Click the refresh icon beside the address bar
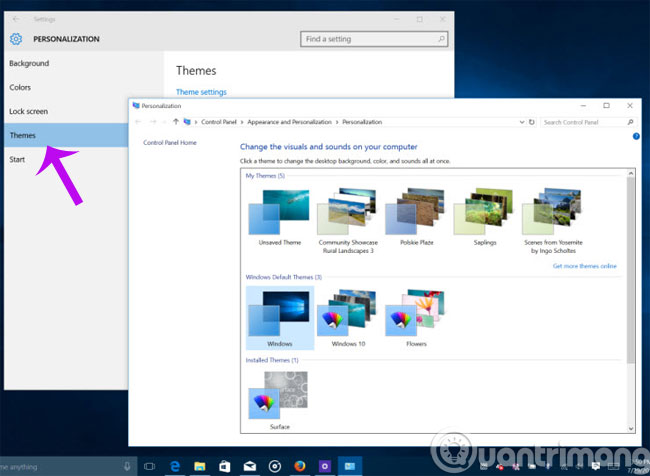This screenshot has width=650, height=476. click(x=533, y=122)
